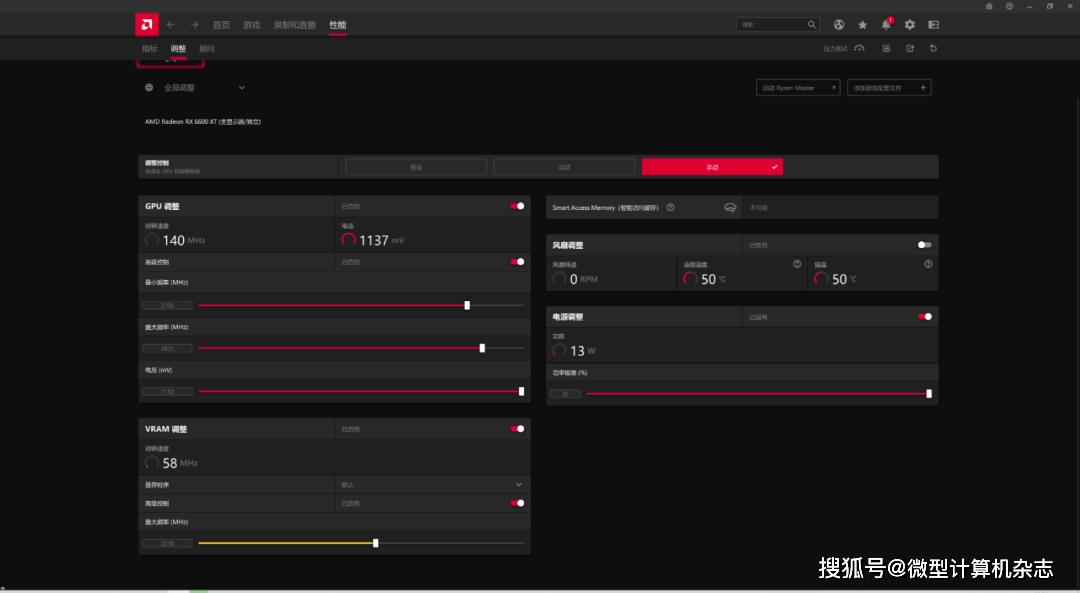Click 启动 Ryzen Master button

tap(798, 87)
